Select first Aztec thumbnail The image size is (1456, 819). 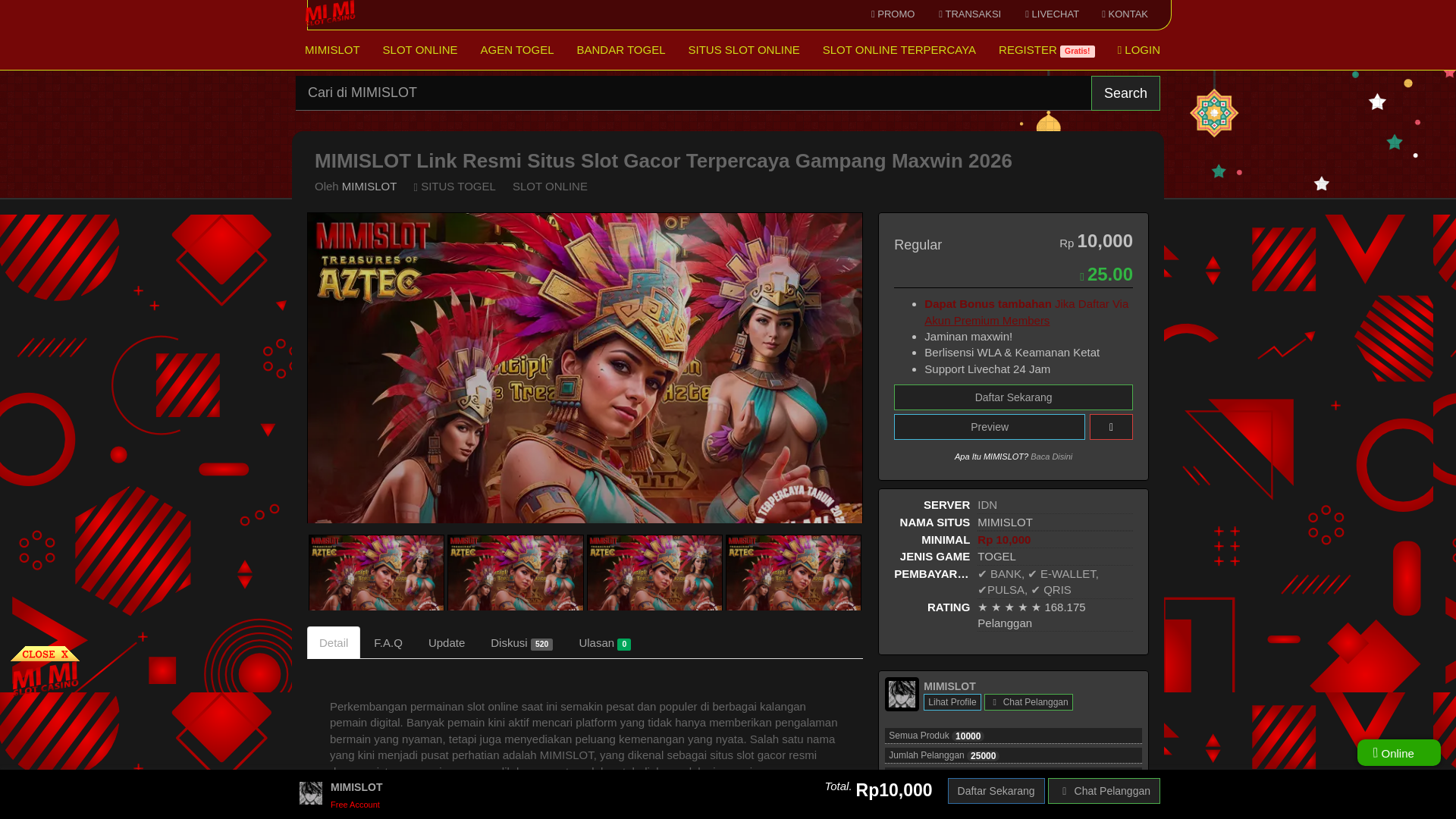[376, 573]
